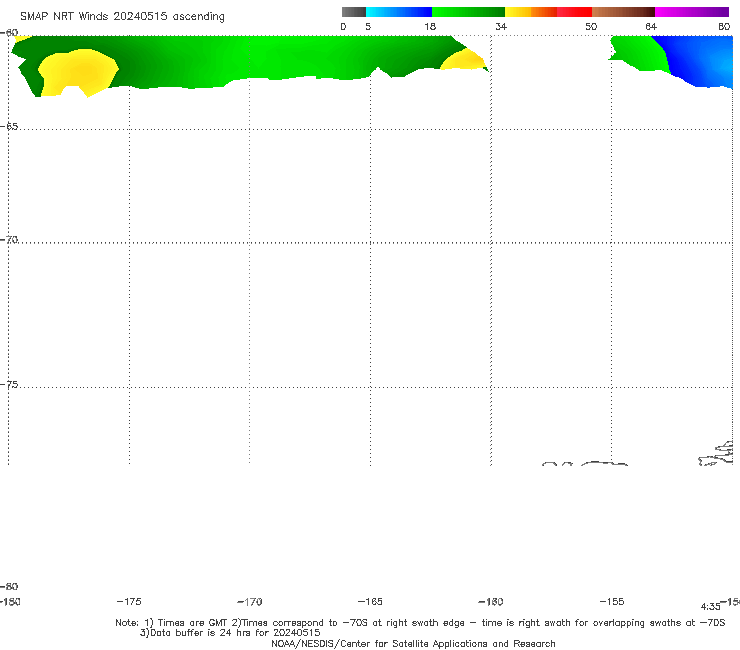Click the blue wind region at top right
Image resolution: width=740 pixels, height=650 pixels.
698,59
